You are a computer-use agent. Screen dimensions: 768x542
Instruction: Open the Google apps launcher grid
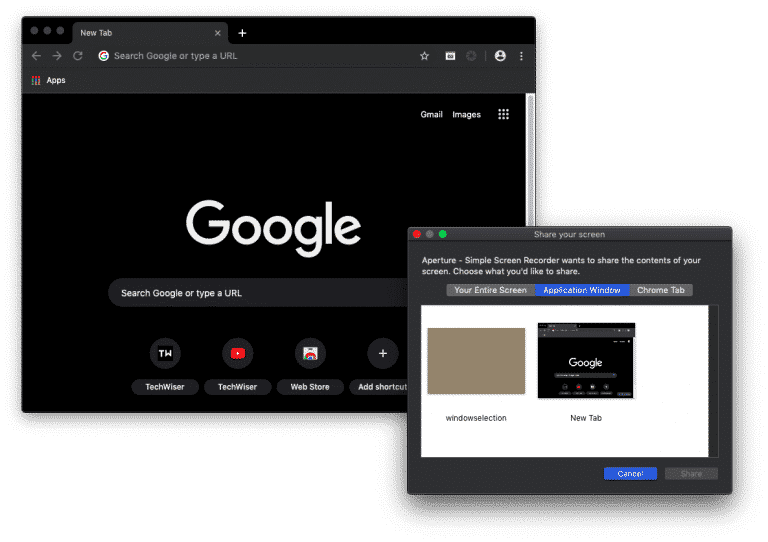[x=504, y=114]
